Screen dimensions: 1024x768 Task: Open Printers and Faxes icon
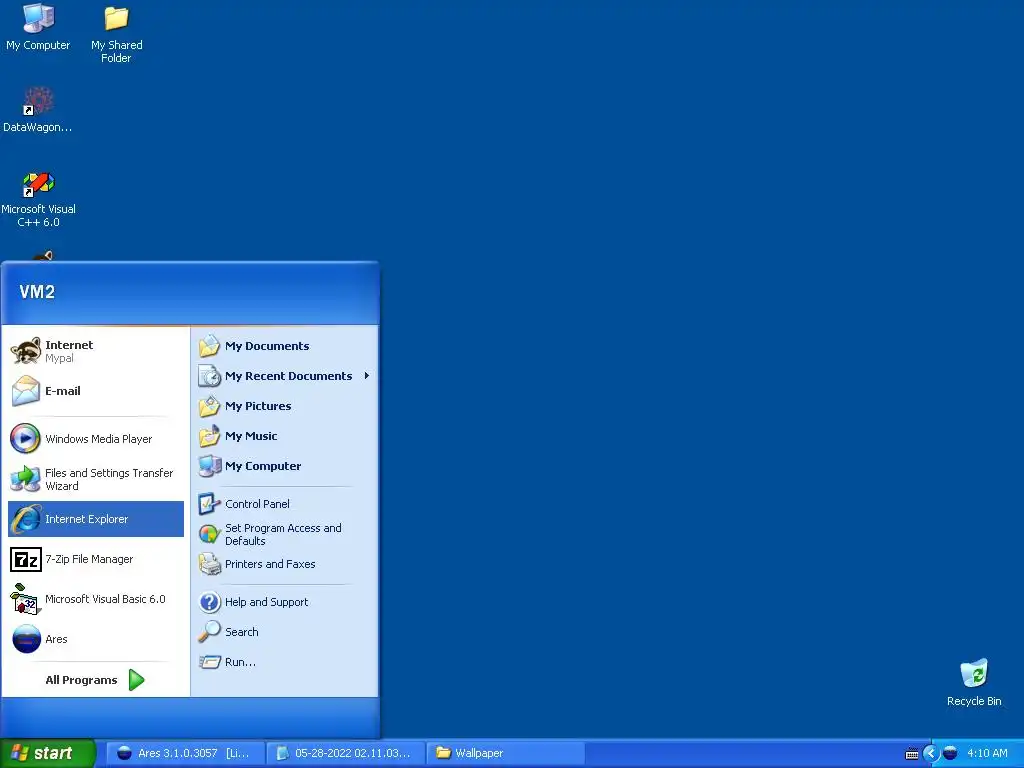tap(210, 564)
